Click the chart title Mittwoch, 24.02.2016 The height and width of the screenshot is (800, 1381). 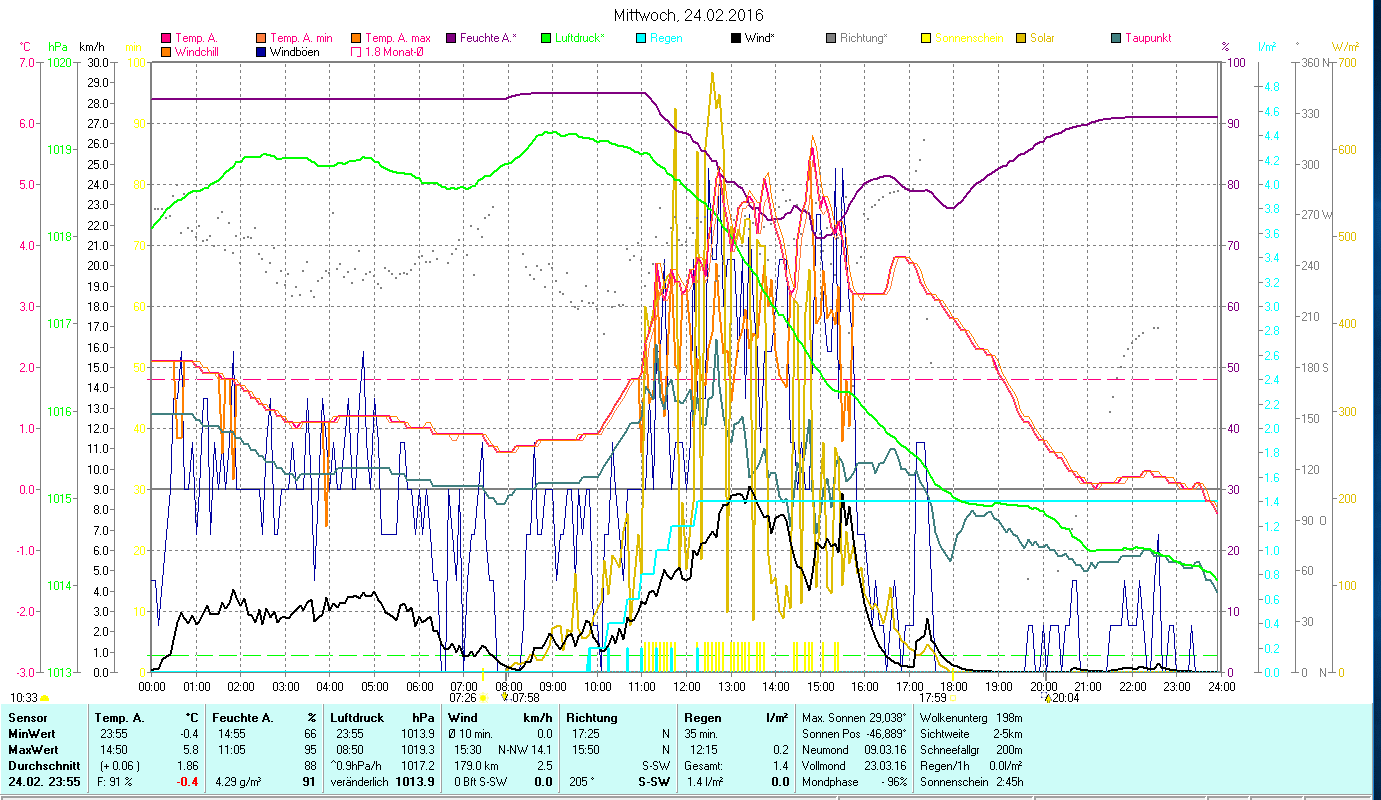688,16
